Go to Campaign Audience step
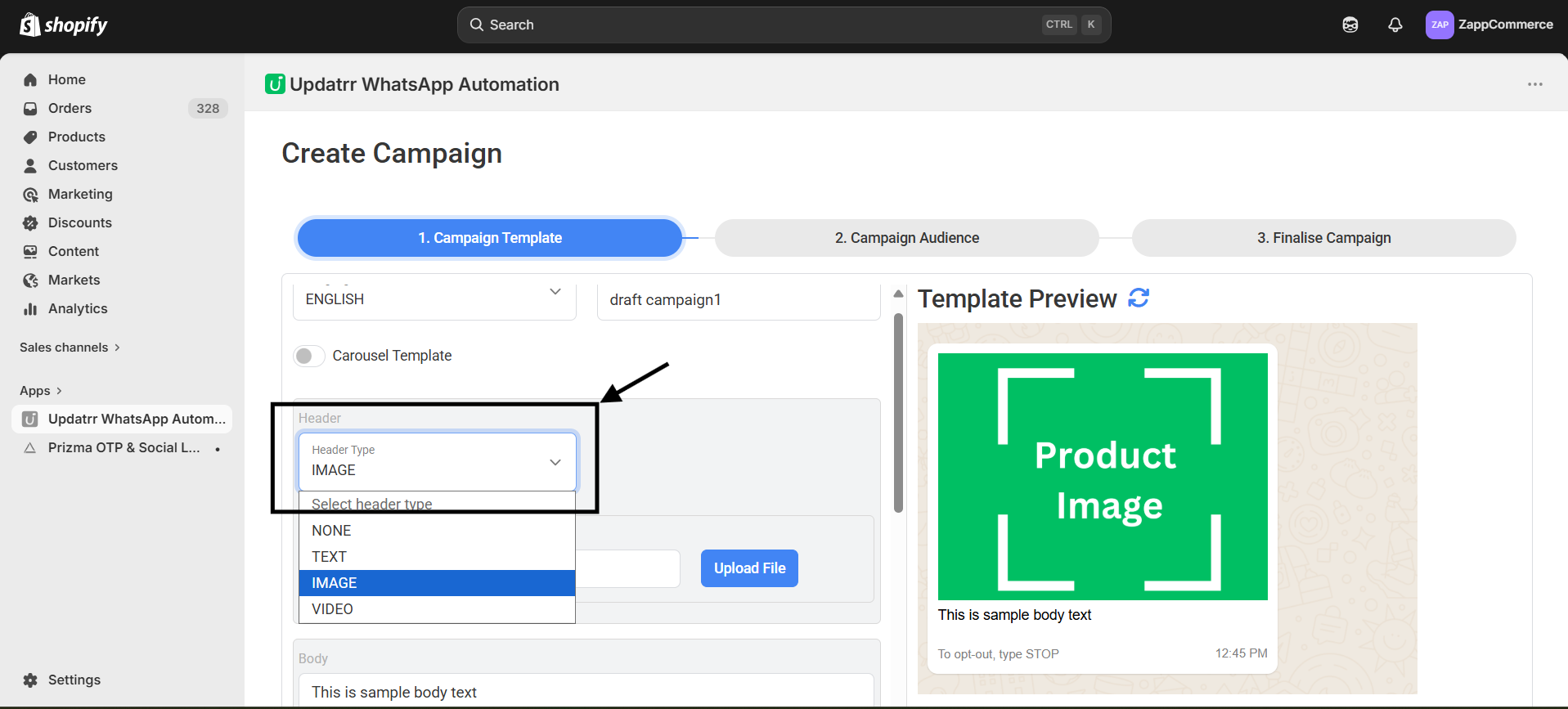Screen dimensions: 1568x709 (906, 238)
